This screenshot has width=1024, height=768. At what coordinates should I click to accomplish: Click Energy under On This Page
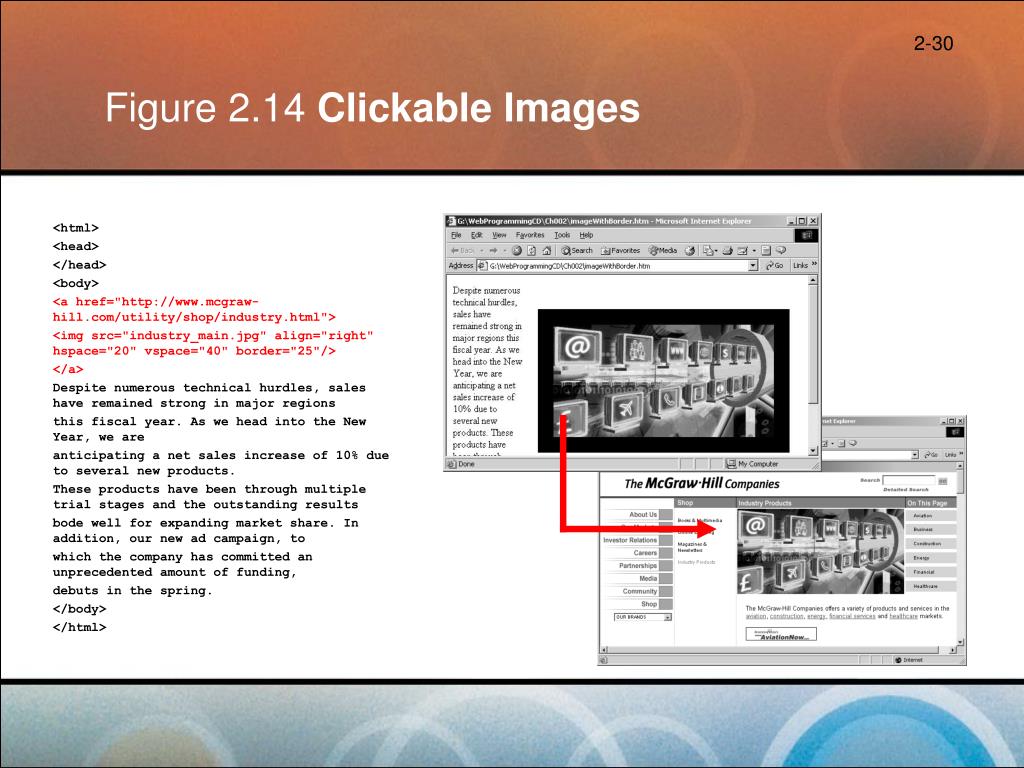(931, 558)
